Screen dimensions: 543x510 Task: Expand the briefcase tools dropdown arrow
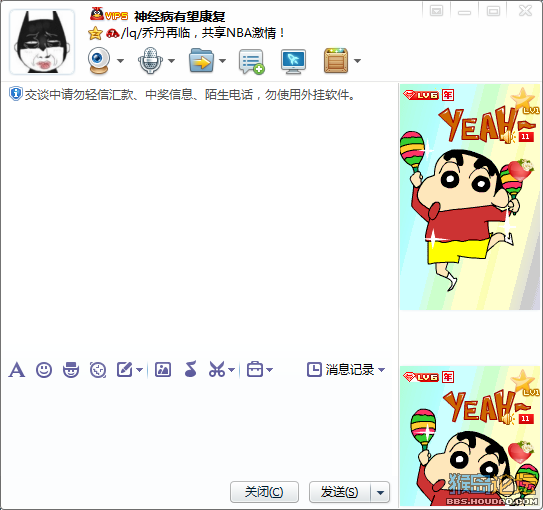tap(269, 370)
